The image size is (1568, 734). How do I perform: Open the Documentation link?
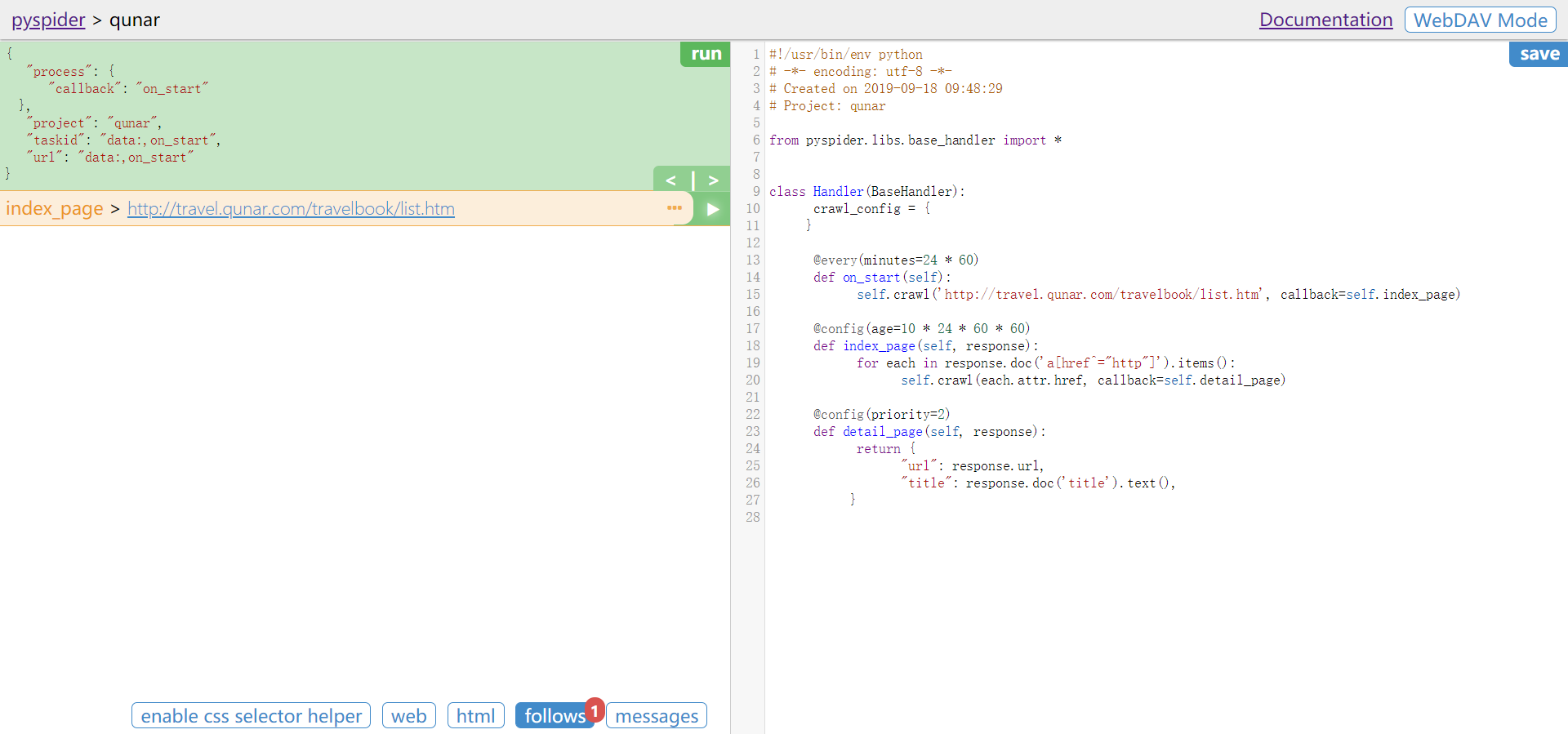(1325, 20)
